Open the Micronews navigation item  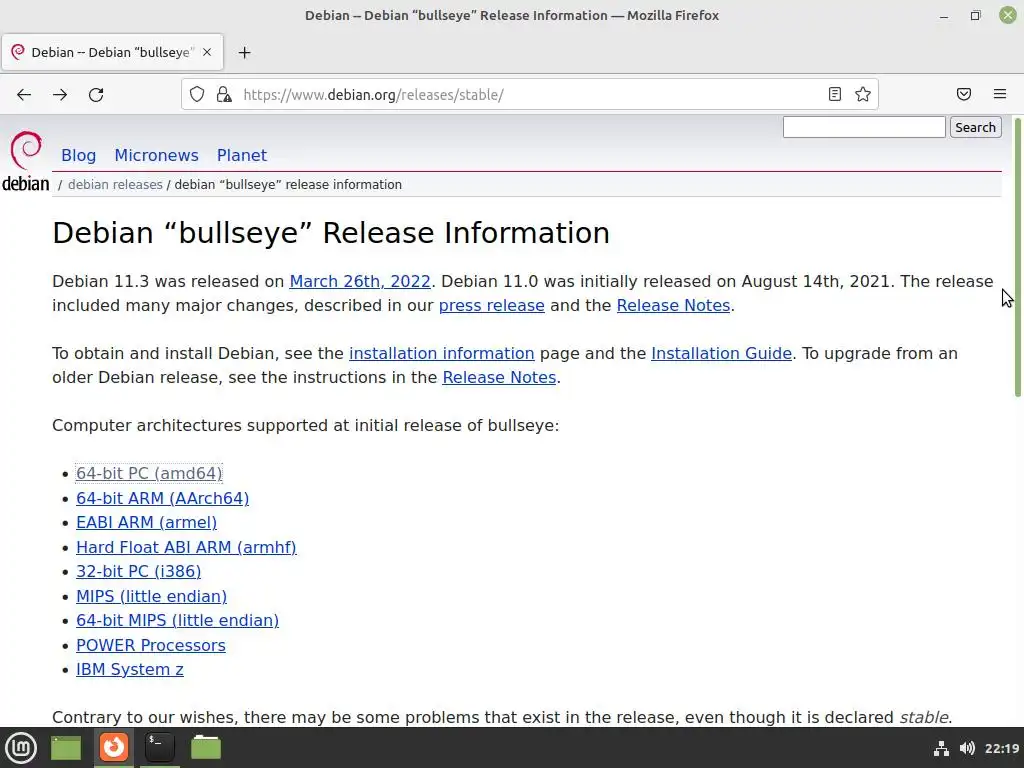156,155
